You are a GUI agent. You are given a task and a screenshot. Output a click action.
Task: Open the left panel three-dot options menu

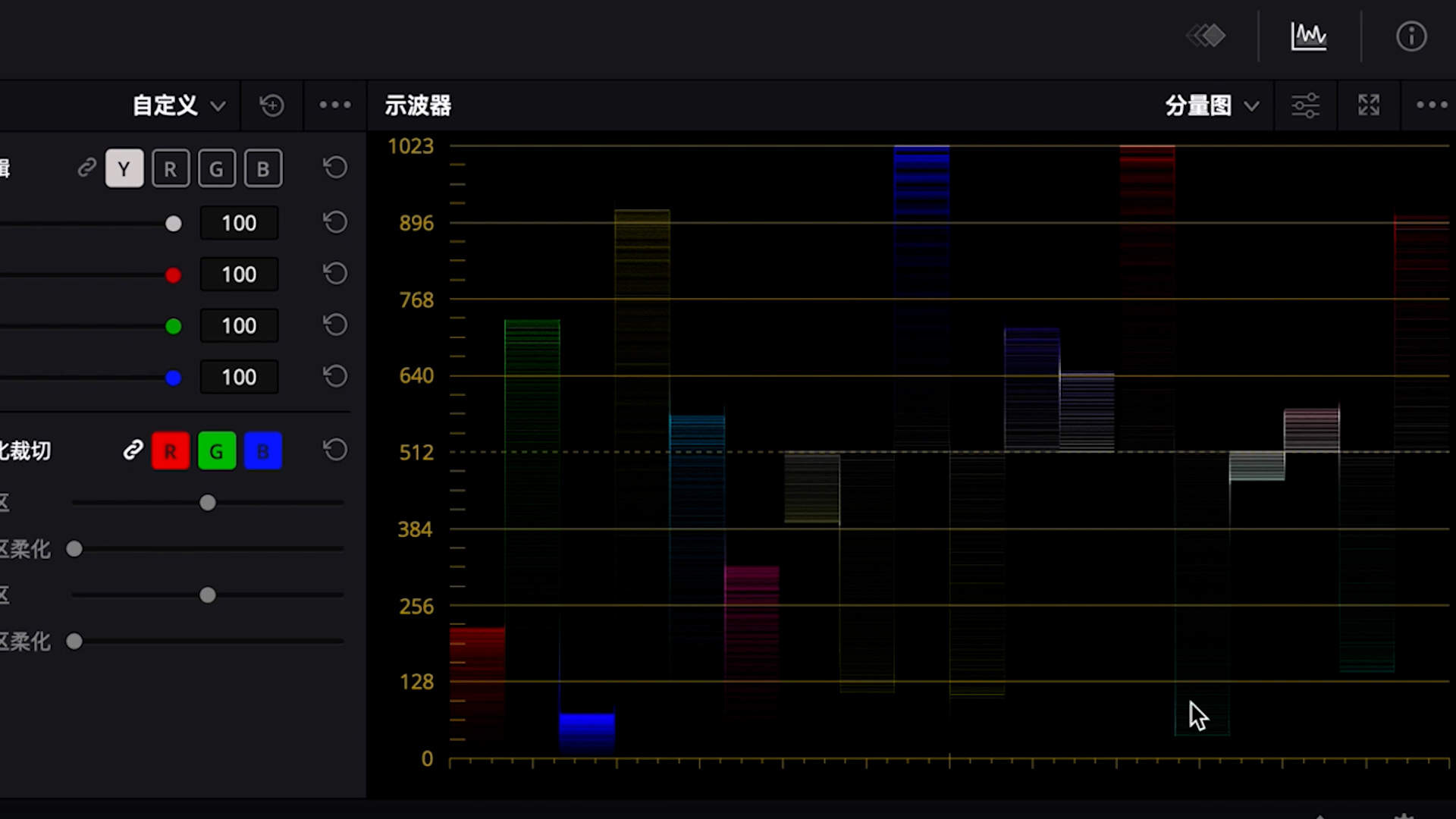334,105
